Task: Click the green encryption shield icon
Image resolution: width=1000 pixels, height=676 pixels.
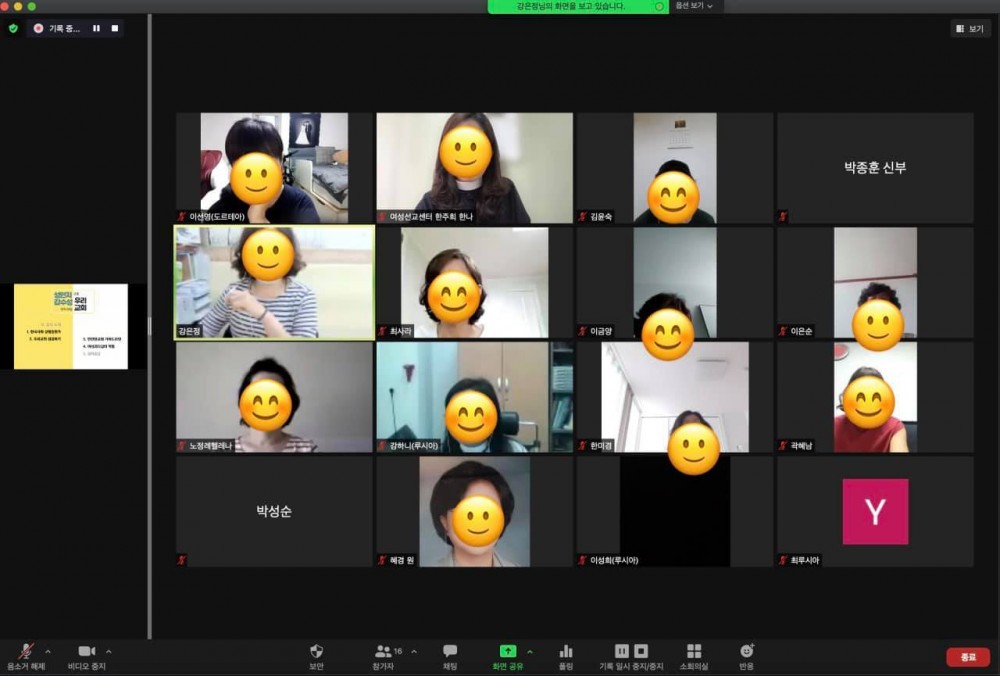Action: pos(13,29)
